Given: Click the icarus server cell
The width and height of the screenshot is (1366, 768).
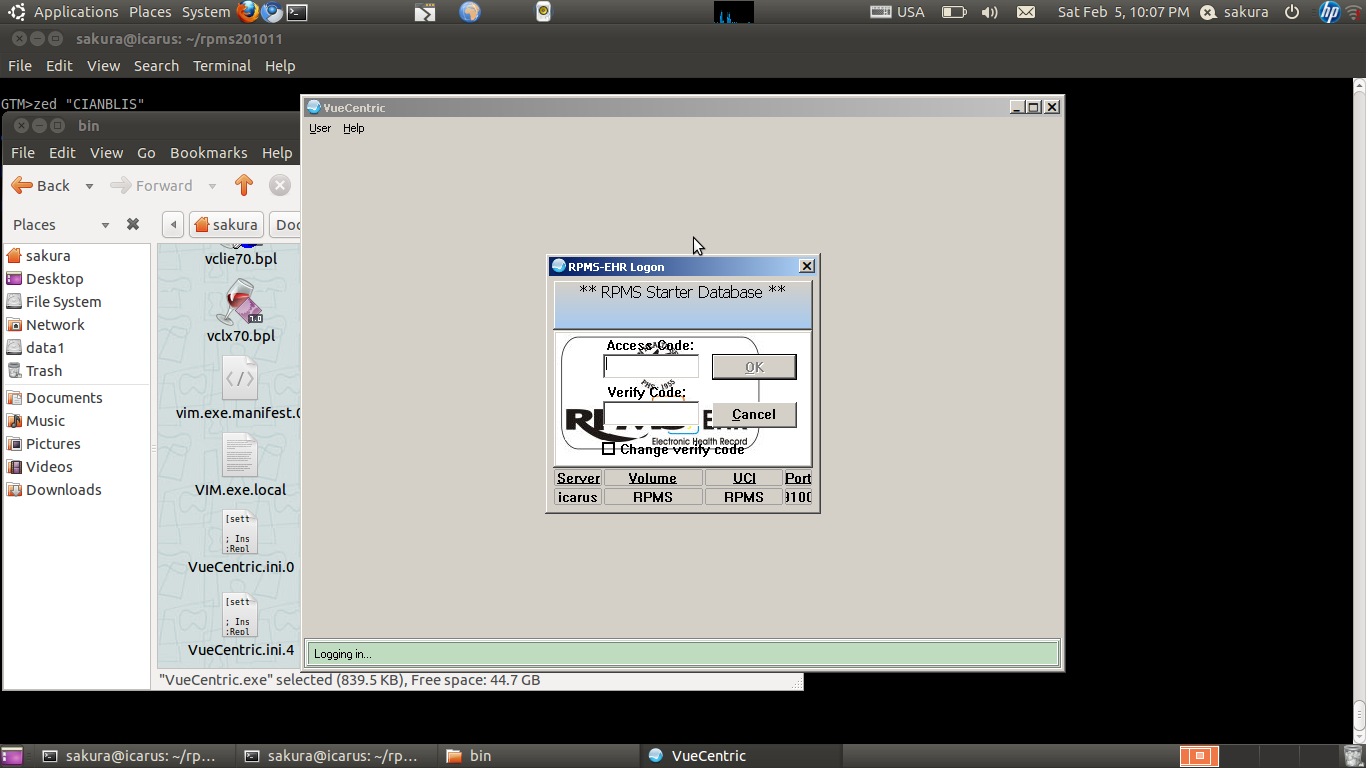Looking at the screenshot, I should pos(578,497).
